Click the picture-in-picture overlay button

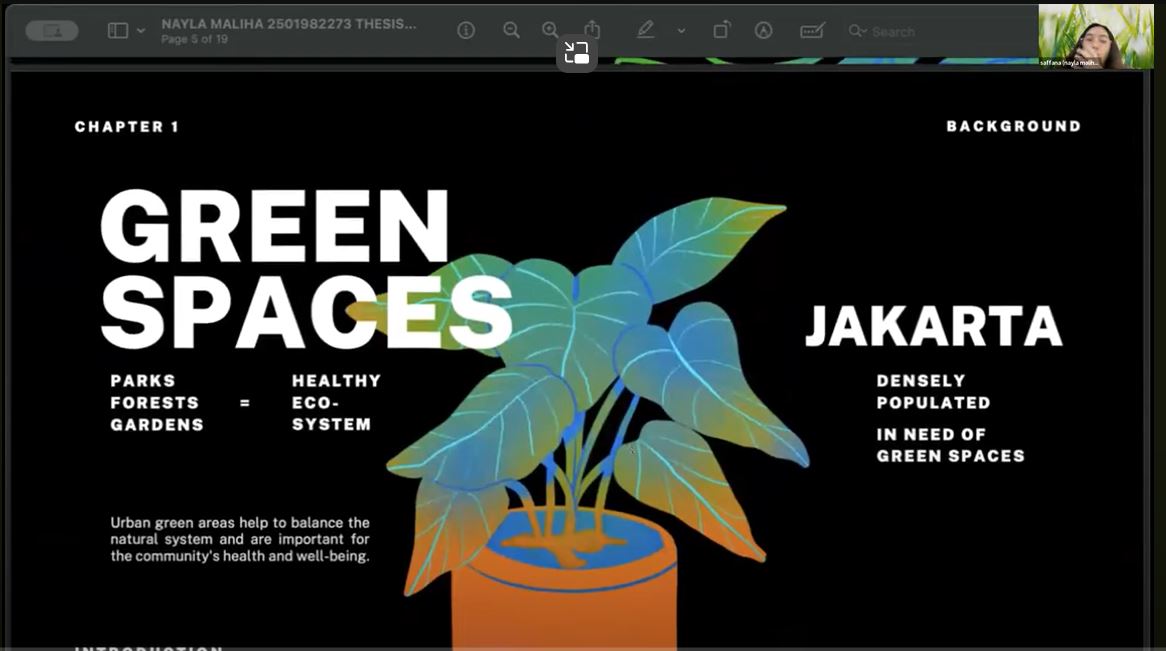point(577,53)
